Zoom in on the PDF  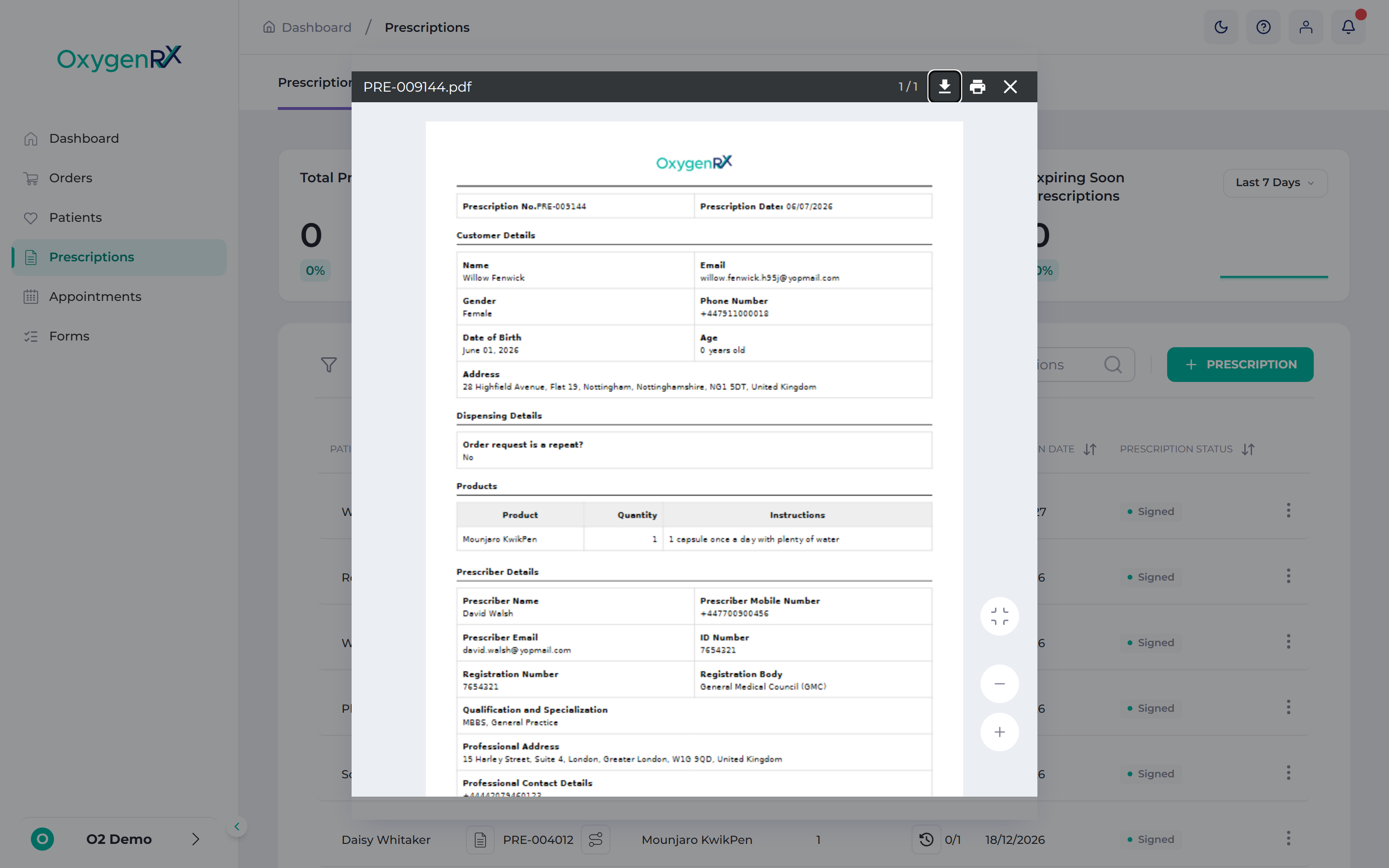coord(999,732)
